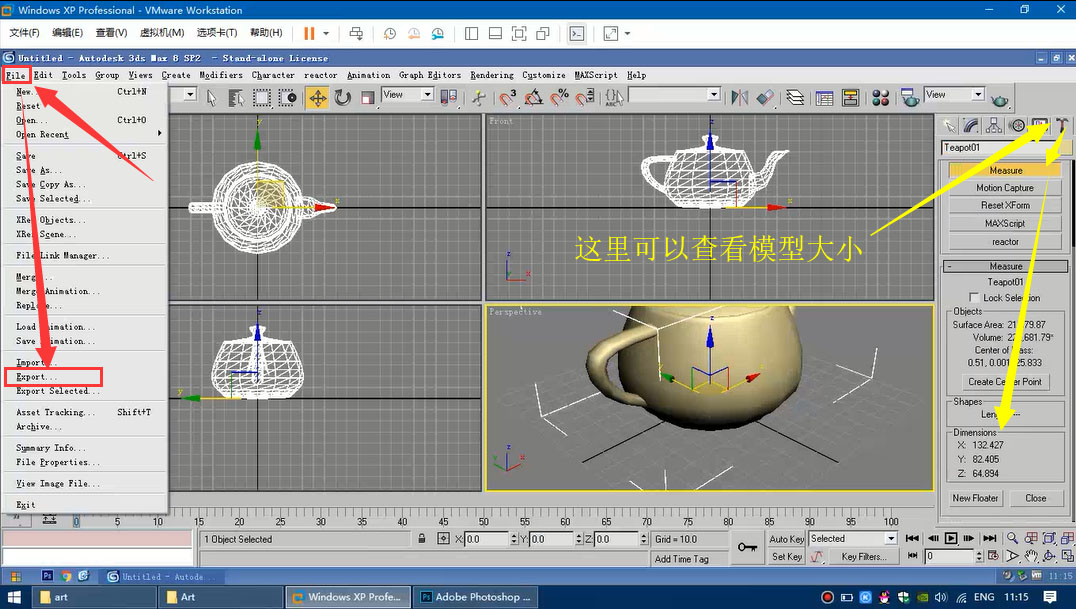Switch to Create command panel tab
The image size is (1076, 609).
[949, 126]
